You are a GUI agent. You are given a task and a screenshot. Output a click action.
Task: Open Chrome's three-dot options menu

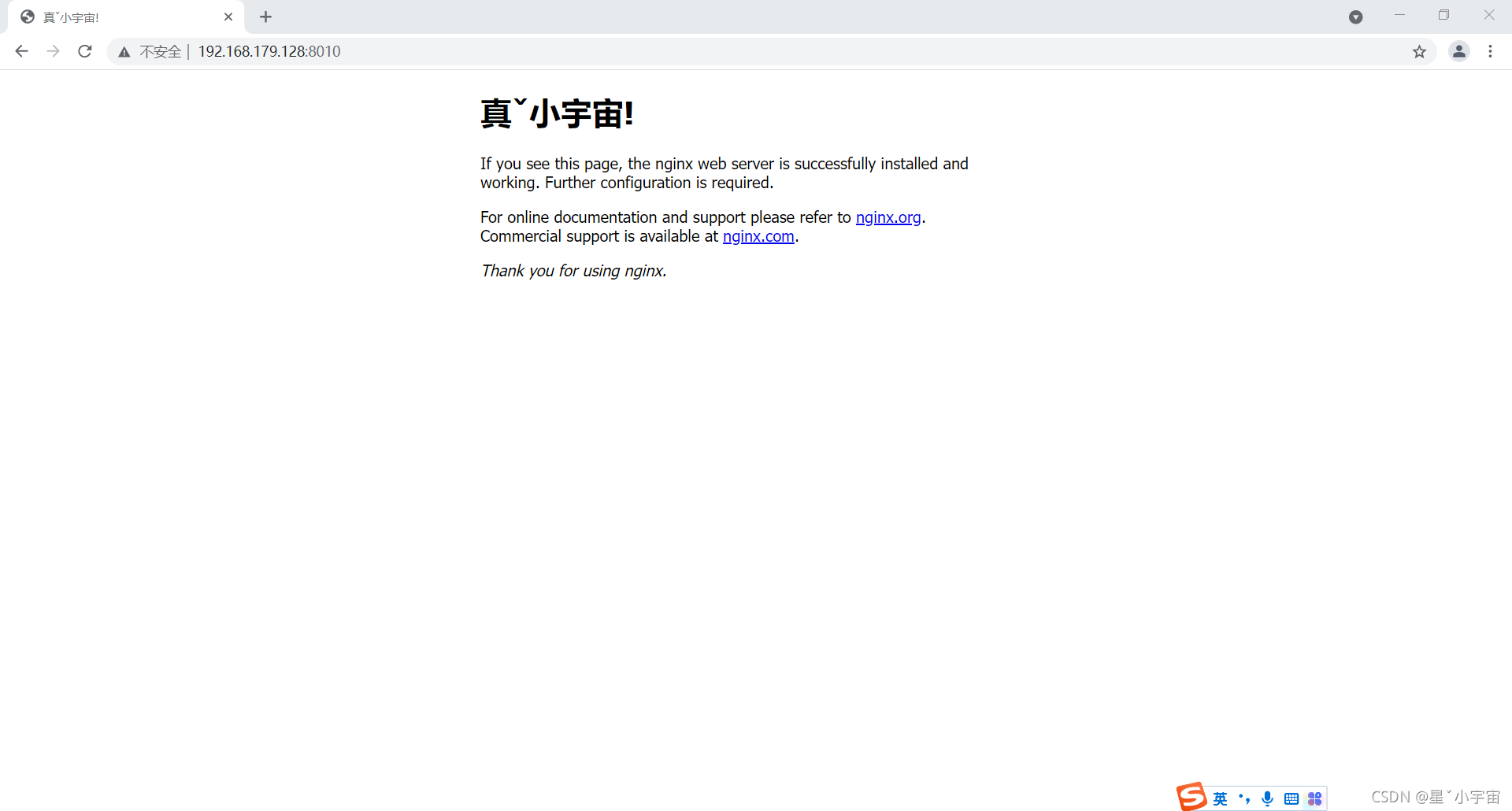click(x=1490, y=51)
